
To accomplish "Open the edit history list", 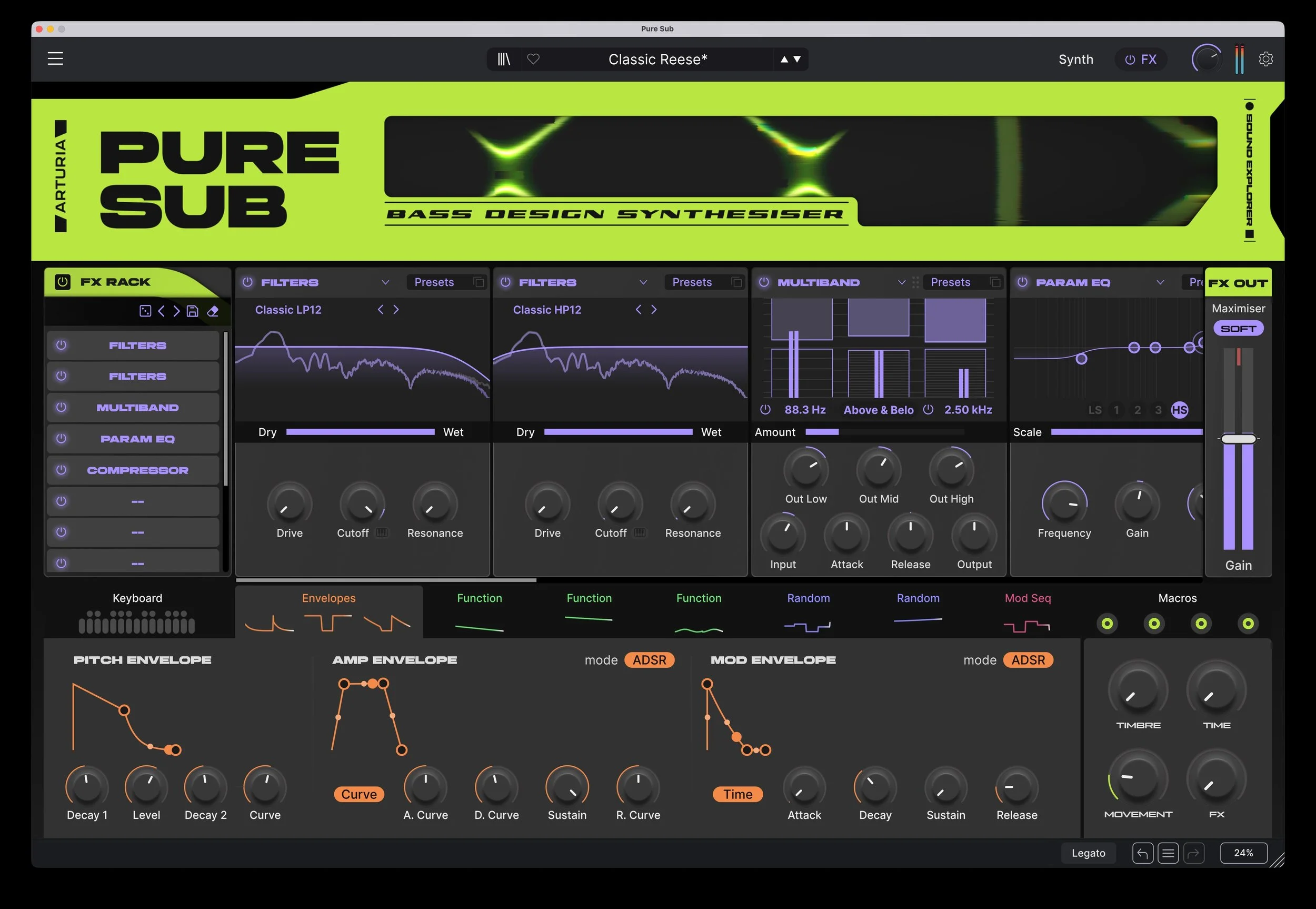I will (1168, 853).
